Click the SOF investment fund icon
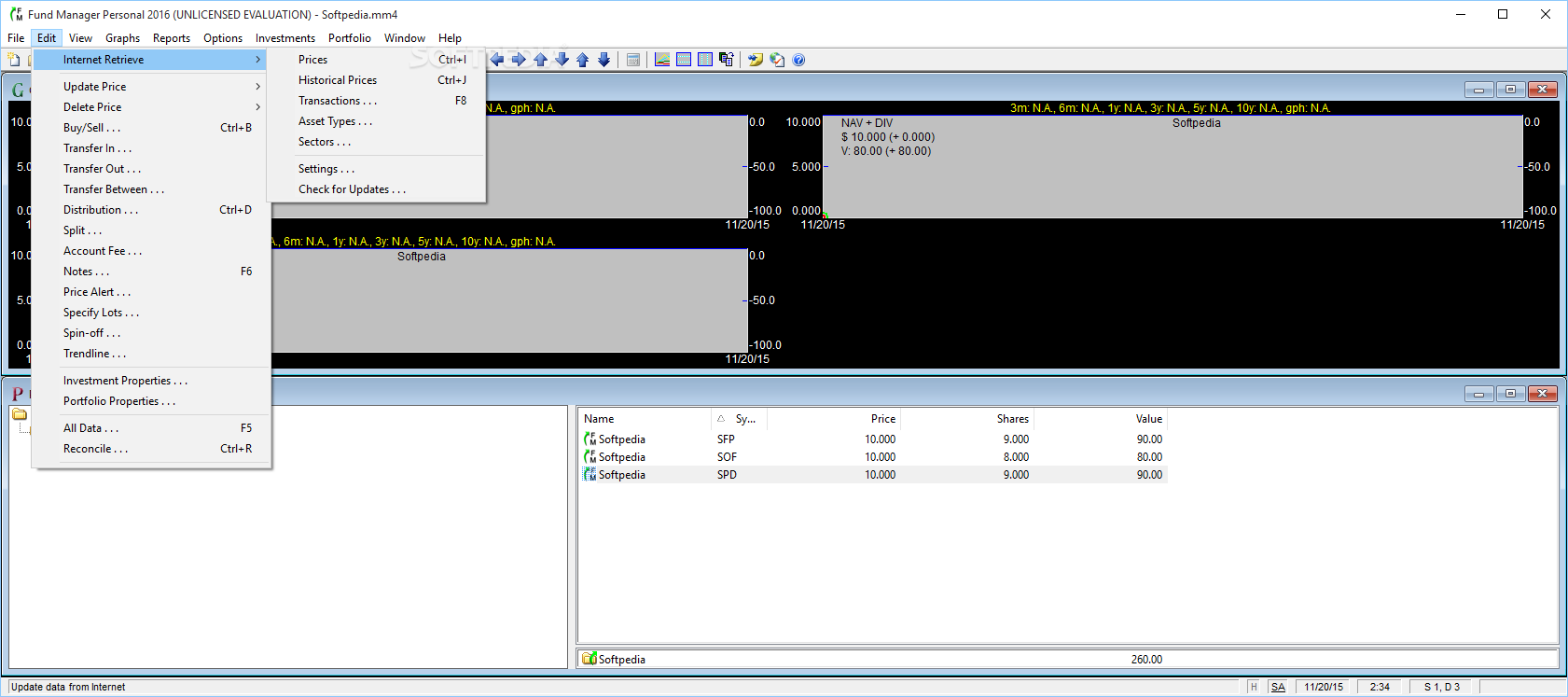 (590, 457)
